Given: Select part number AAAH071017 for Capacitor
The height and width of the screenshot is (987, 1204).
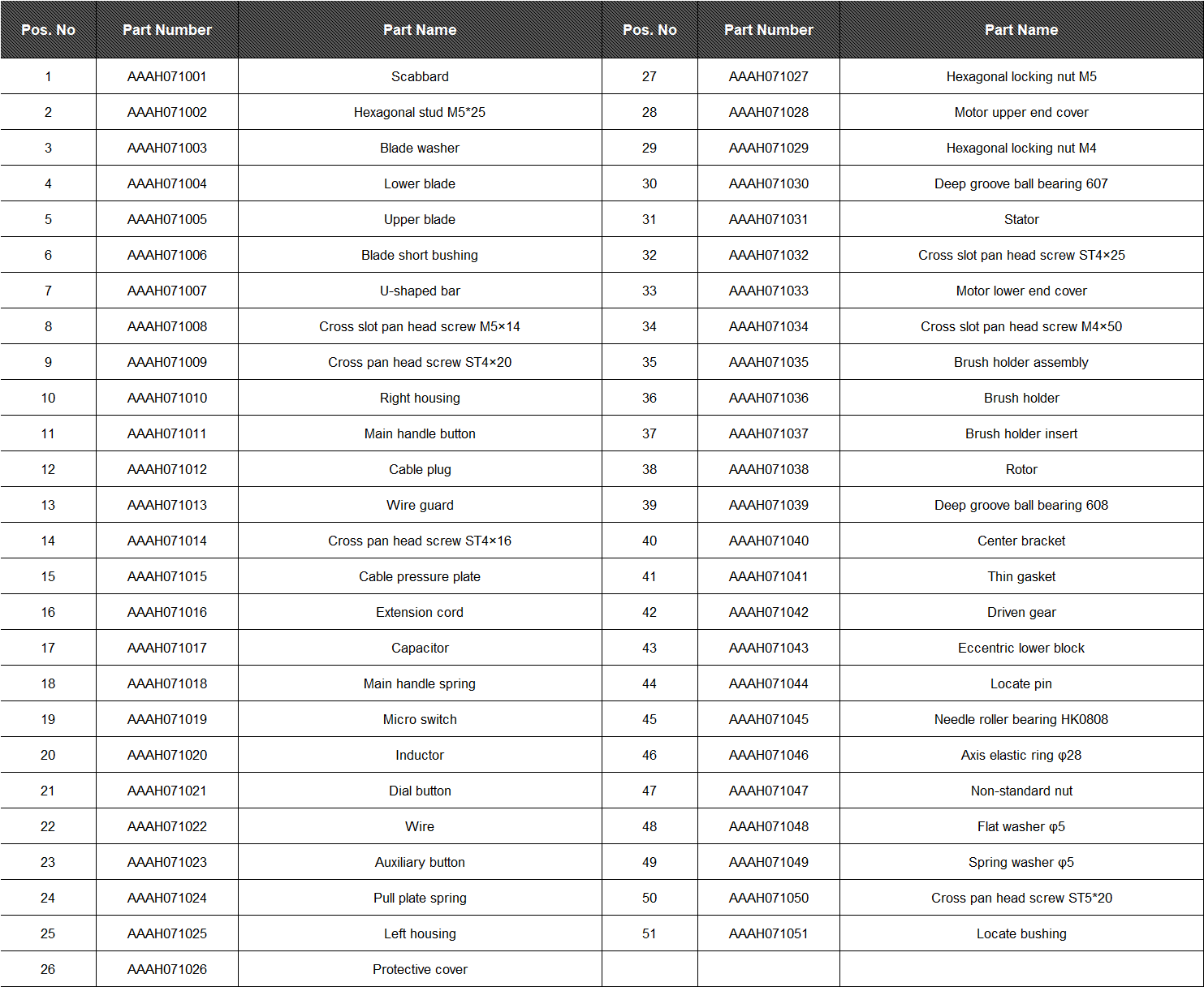Looking at the screenshot, I should click(x=167, y=648).
